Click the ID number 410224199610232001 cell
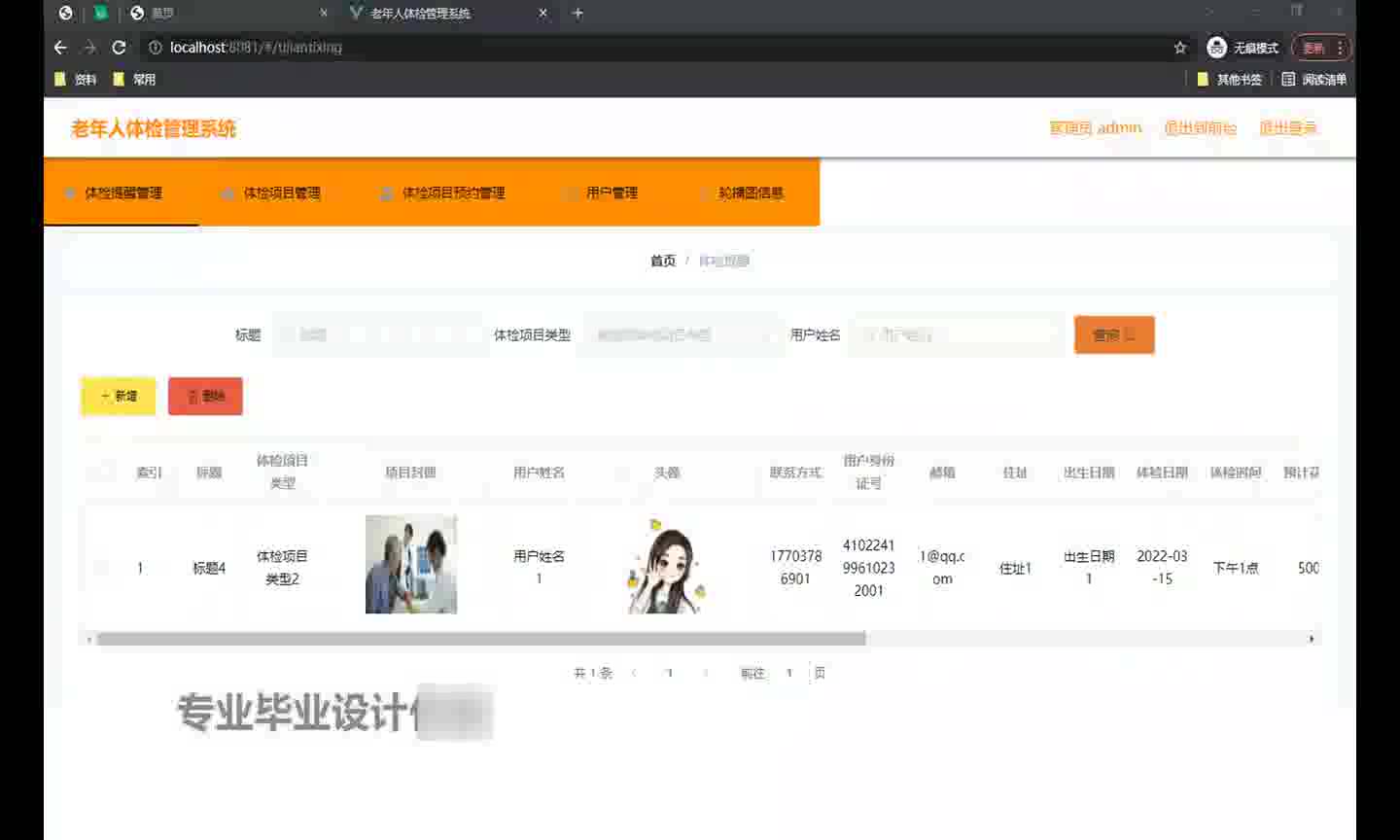The height and width of the screenshot is (840, 1400). tap(868, 568)
